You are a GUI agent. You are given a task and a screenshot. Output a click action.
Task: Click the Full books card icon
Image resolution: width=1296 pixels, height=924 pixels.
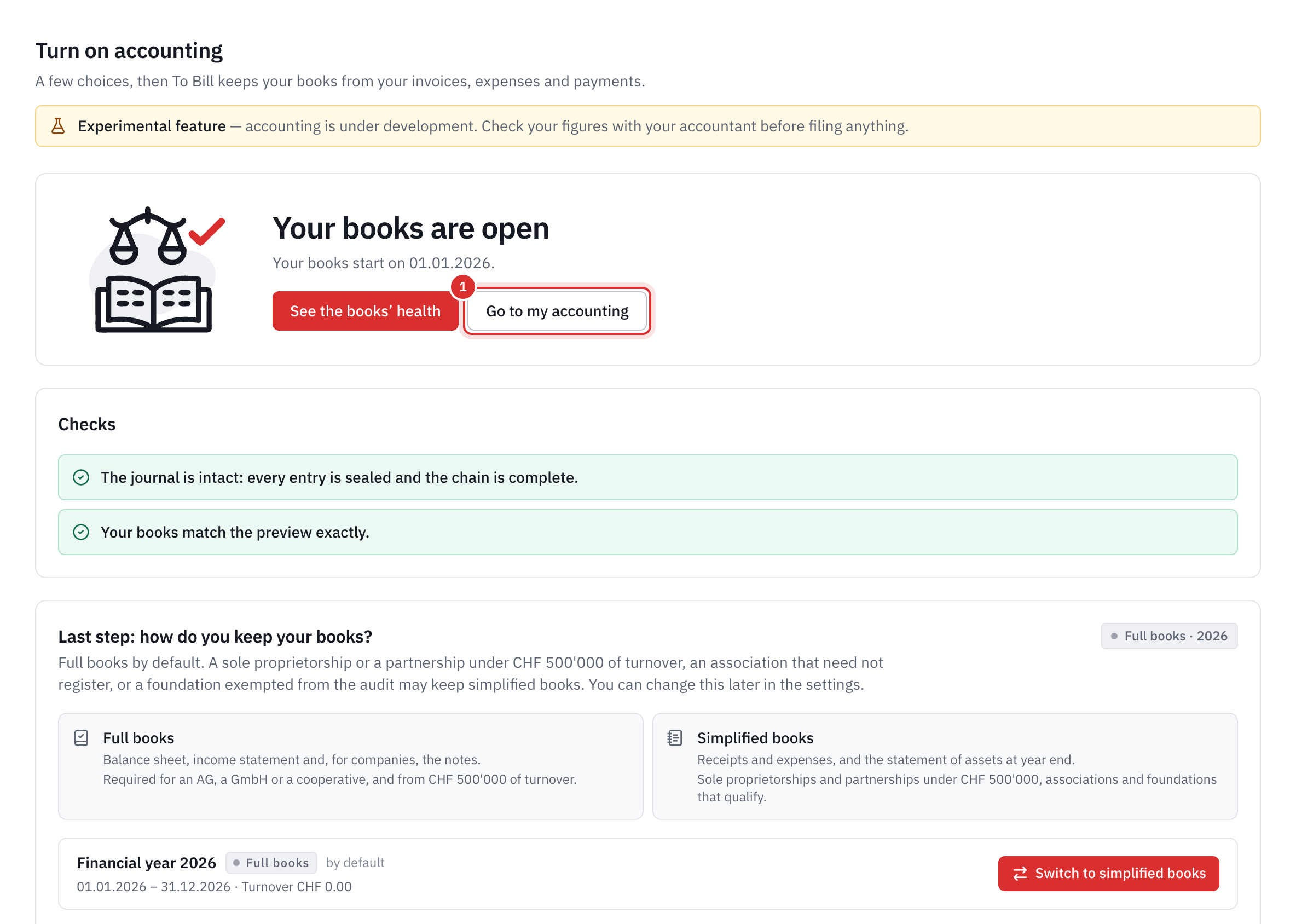[82, 738]
